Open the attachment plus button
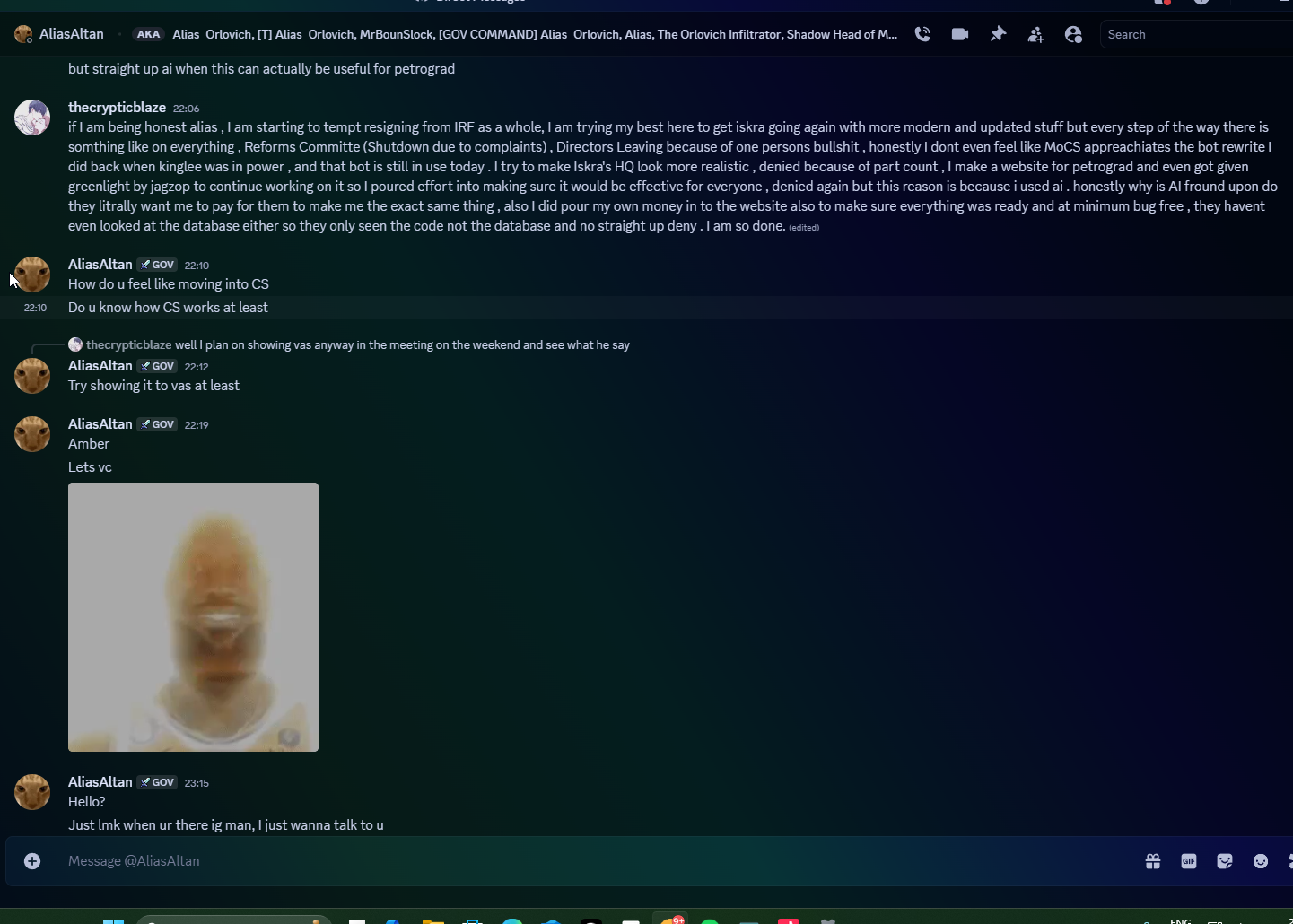Image resolution: width=1293 pixels, height=924 pixels. [x=32, y=861]
